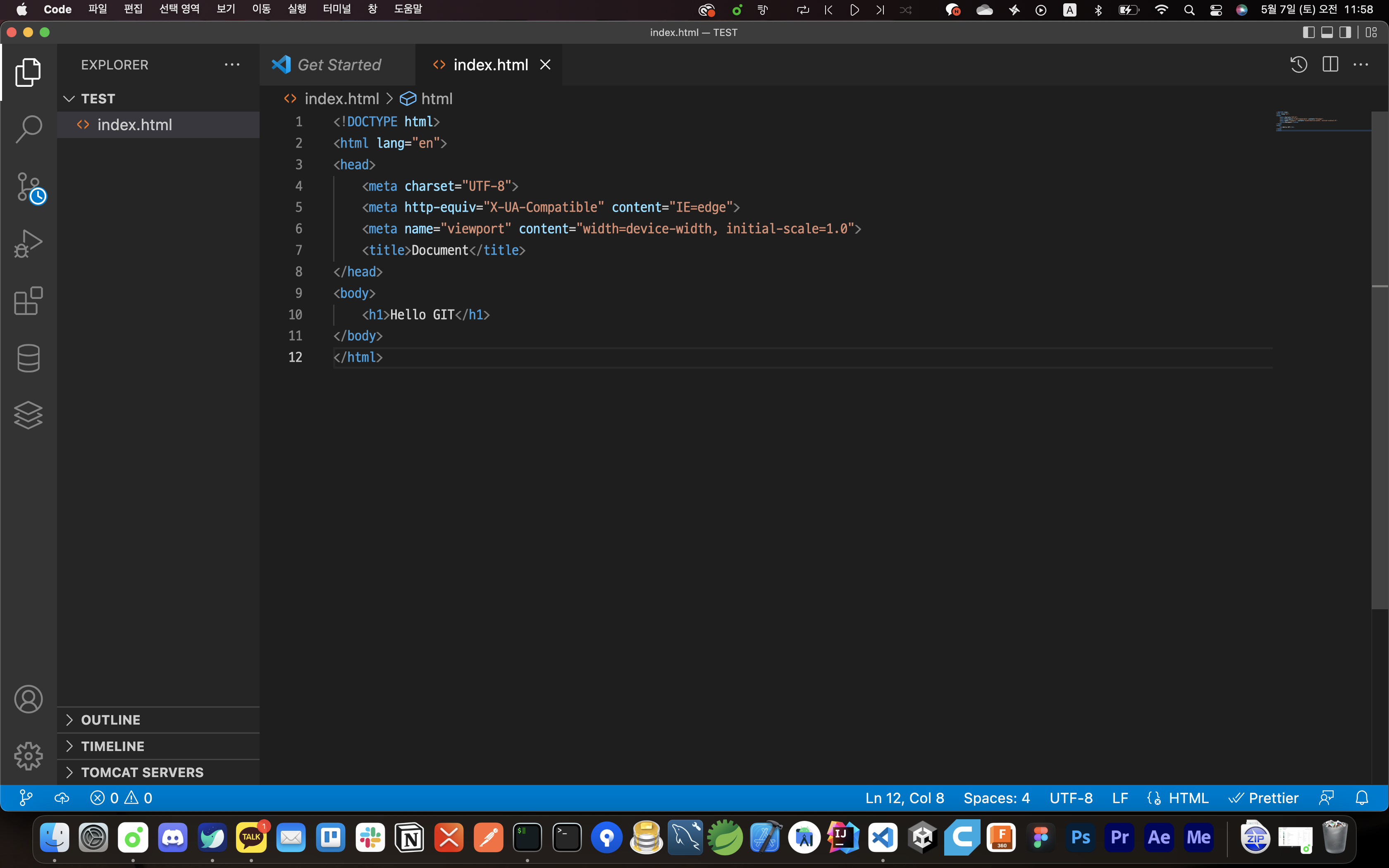Switch to the Get Started tab
1389x868 pixels.
[339, 65]
